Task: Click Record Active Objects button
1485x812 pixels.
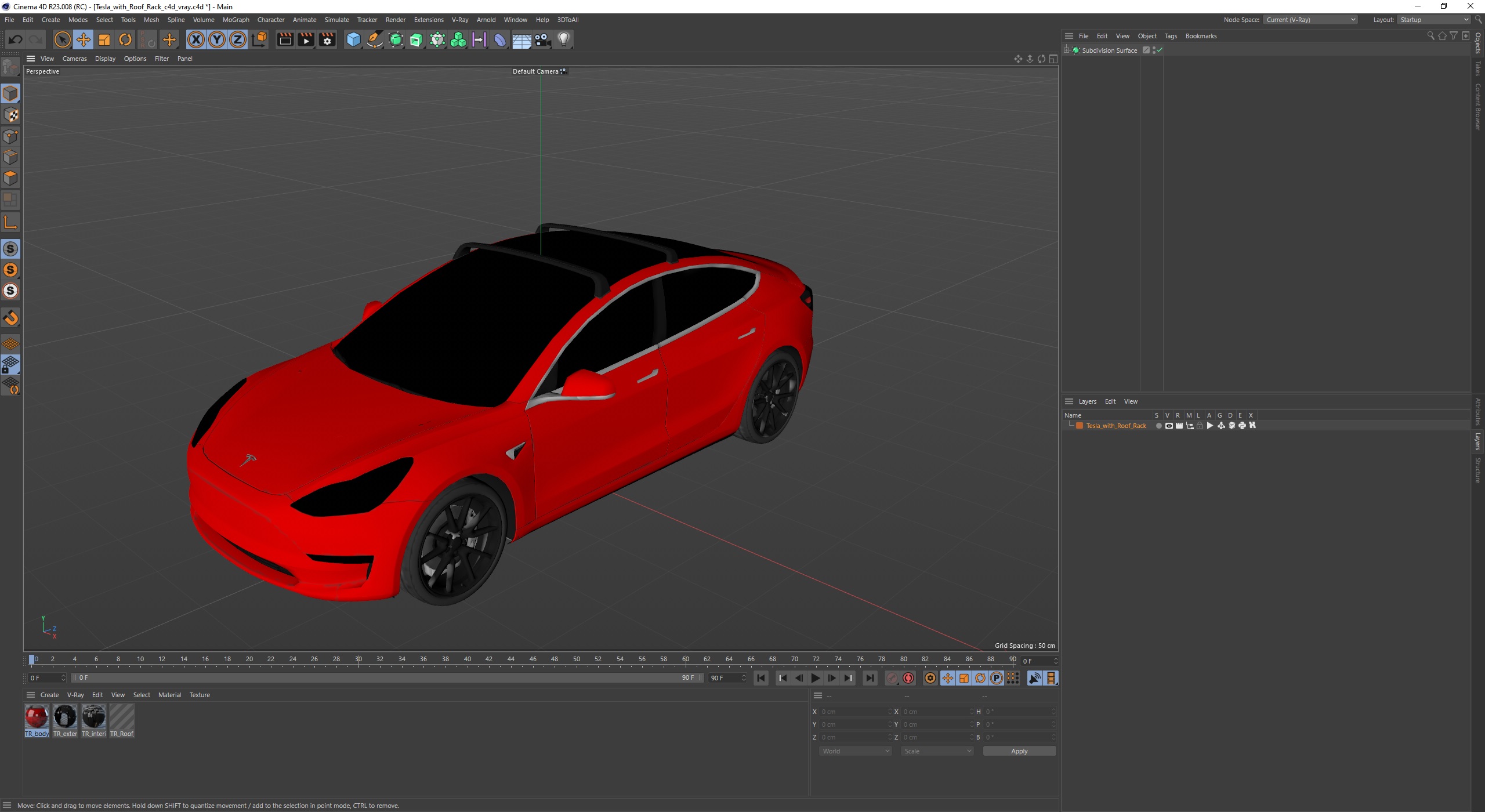Action: pyautogui.click(x=892, y=678)
